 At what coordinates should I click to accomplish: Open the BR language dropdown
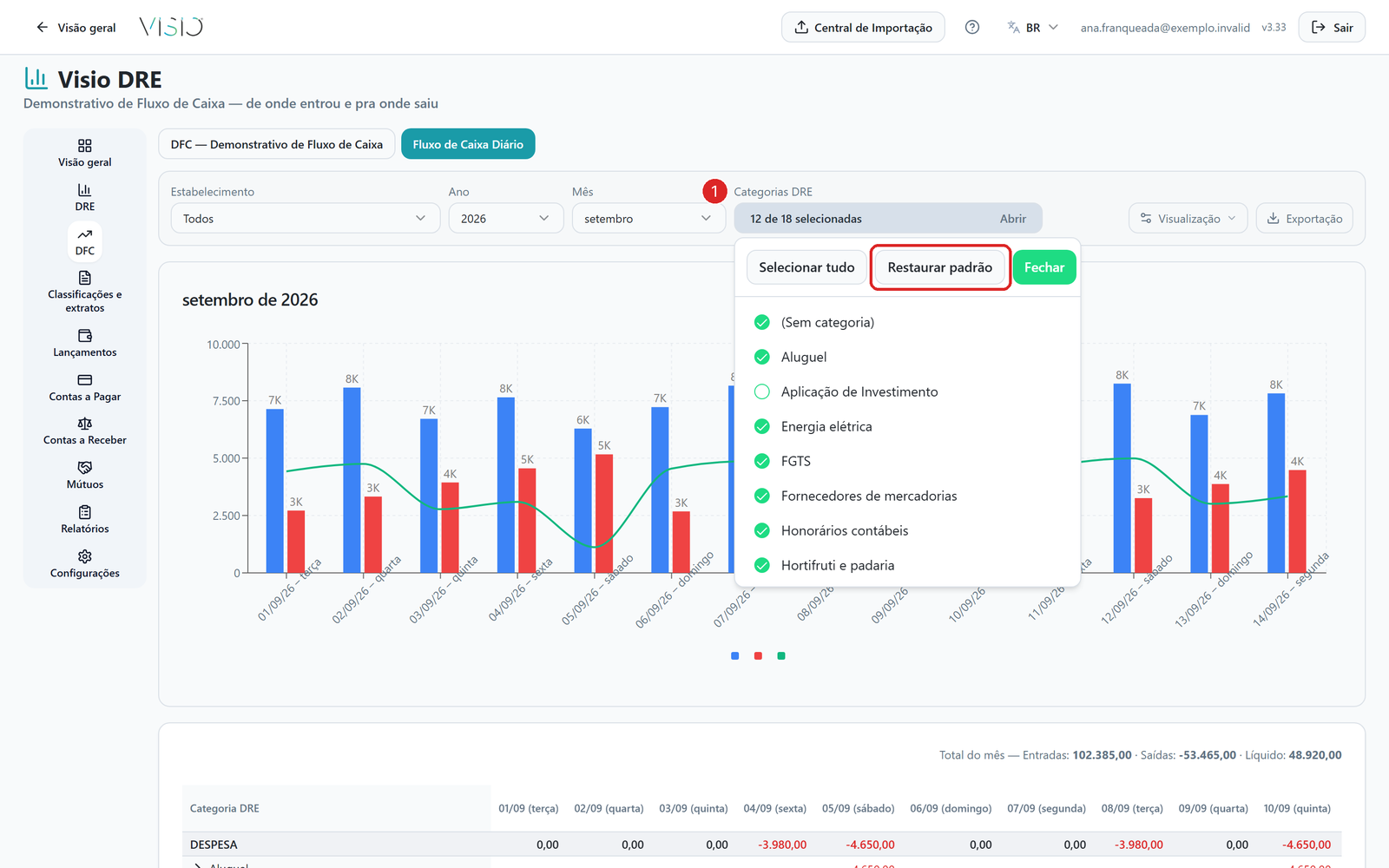click(x=1033, y=27)
